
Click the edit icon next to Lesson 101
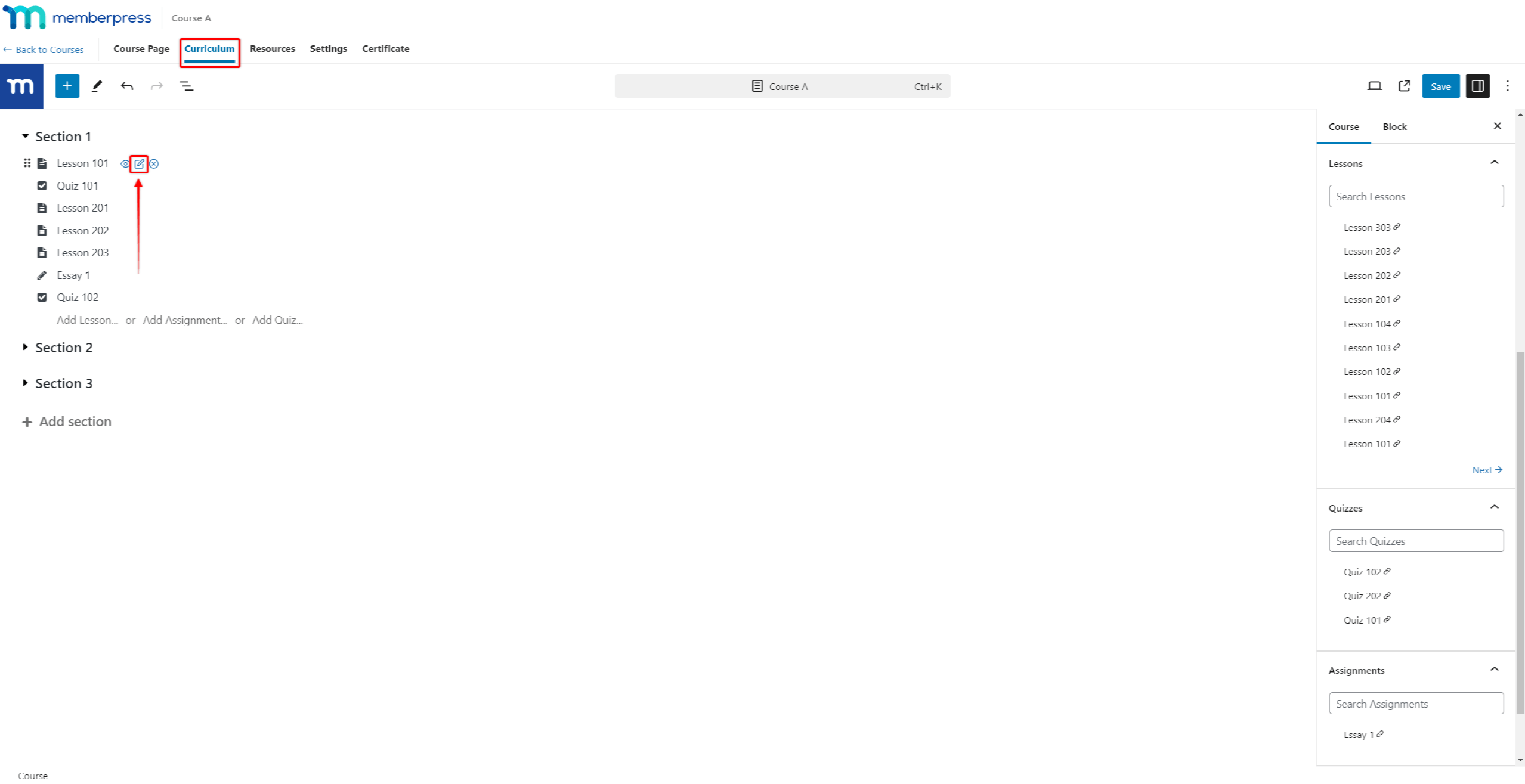click(x=138, y=163)
